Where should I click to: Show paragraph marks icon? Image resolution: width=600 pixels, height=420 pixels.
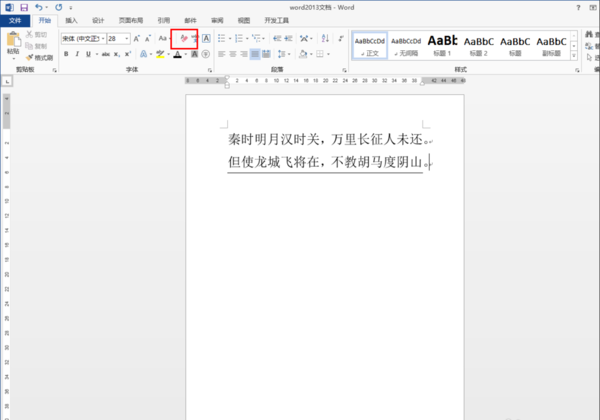(x=341, y=38)
